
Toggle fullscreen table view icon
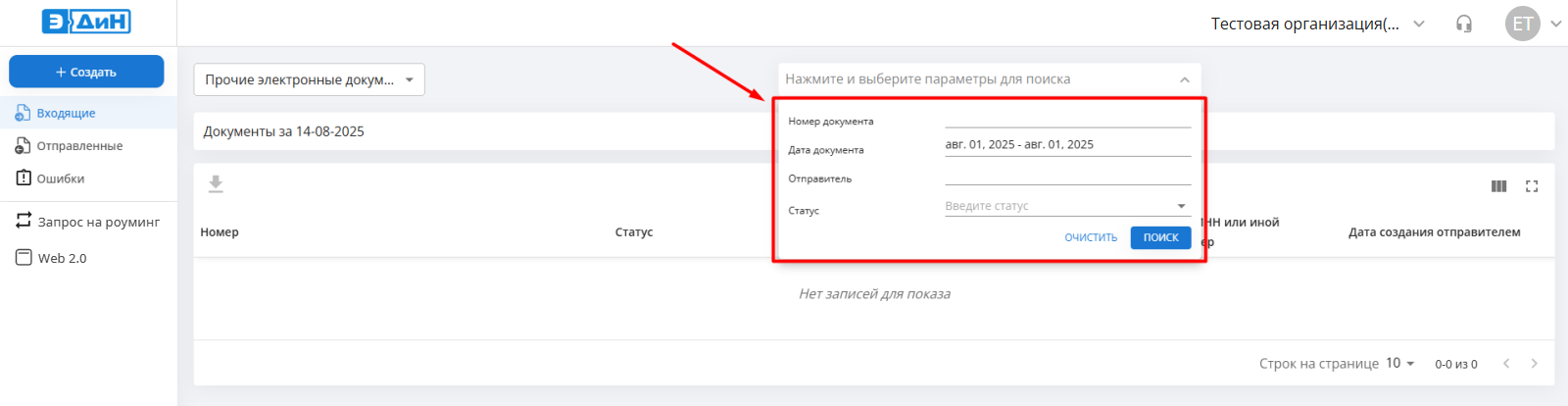coord(1532,186)
